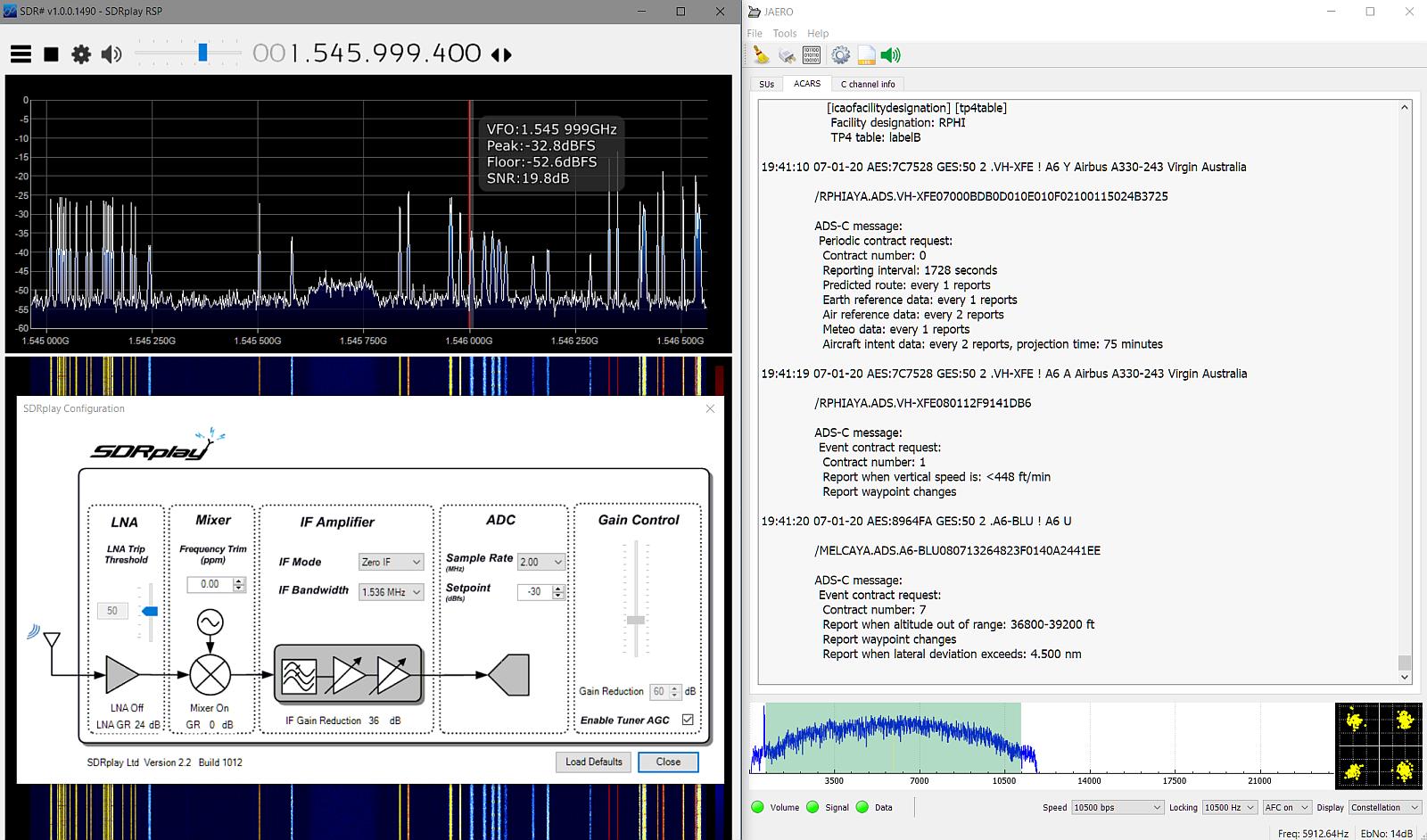Click the Frequency Trim spinner arrows
Viewport: 1427px width, 840px height.
(x=239, y=584)
